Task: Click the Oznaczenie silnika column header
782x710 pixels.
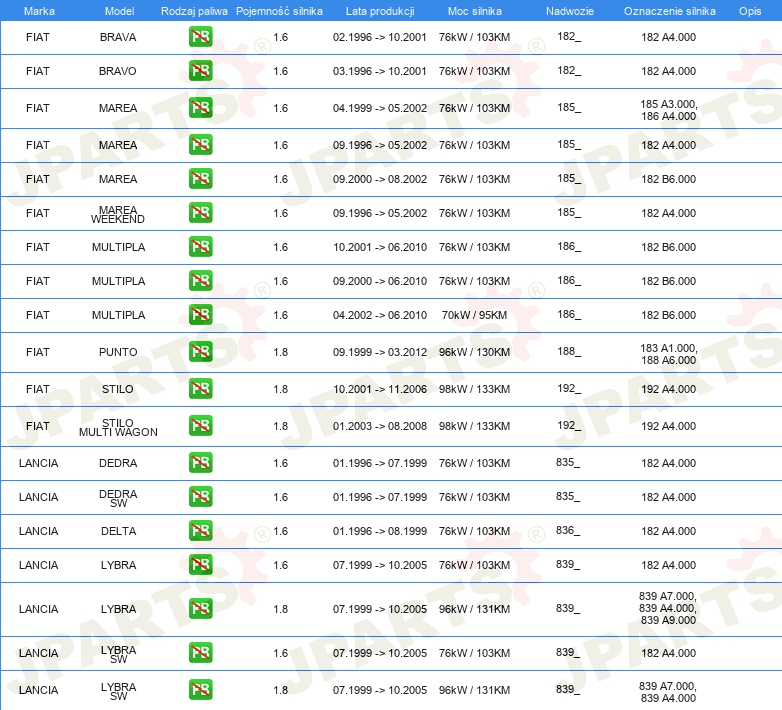Action: 669,11
